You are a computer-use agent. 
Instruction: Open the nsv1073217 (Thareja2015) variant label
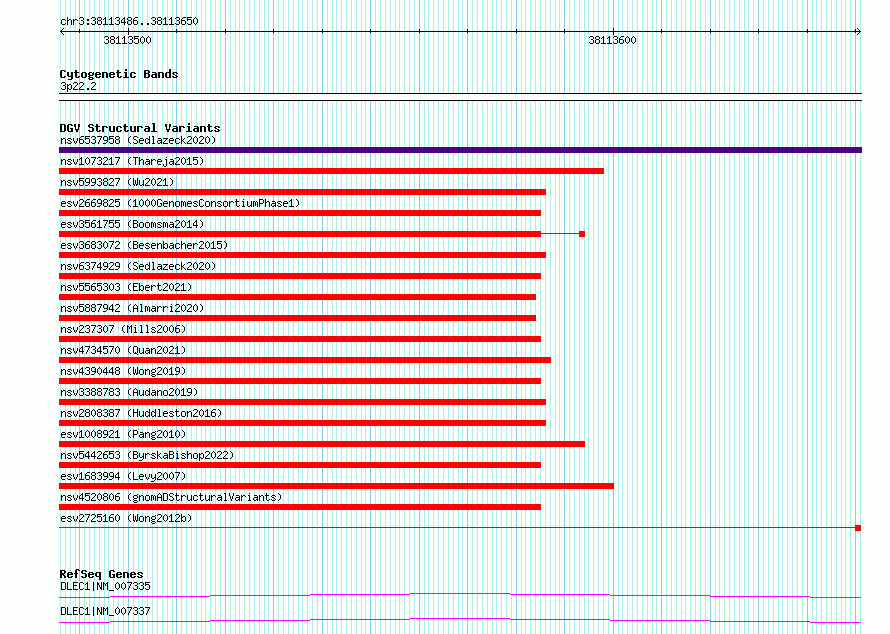point(132,161)
